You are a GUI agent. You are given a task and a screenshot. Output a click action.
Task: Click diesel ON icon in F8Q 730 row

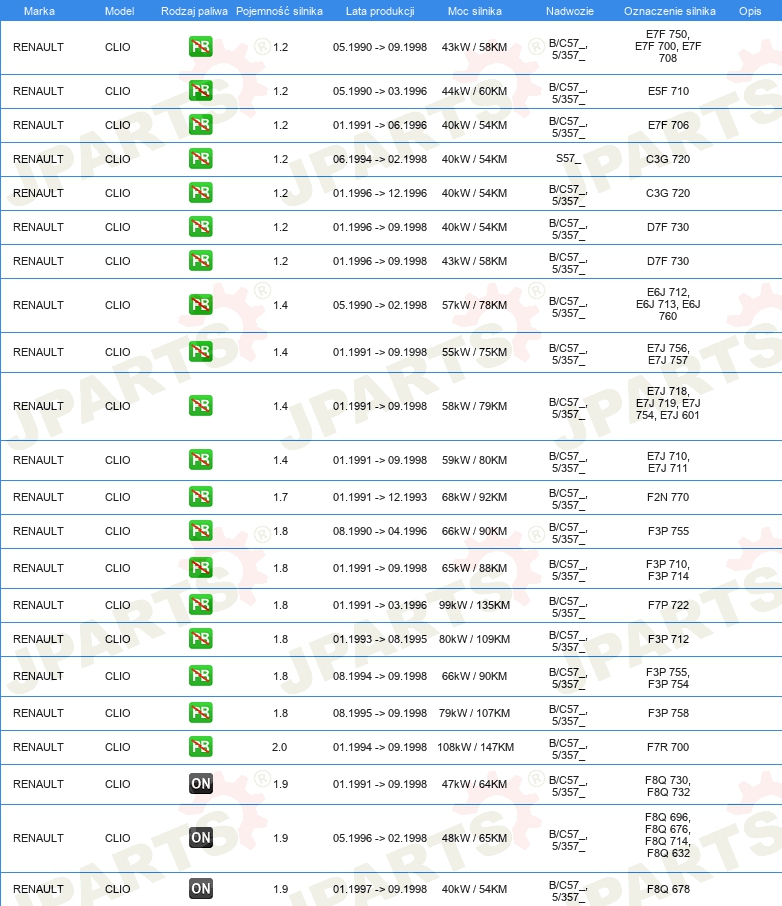tap(201, 784)
